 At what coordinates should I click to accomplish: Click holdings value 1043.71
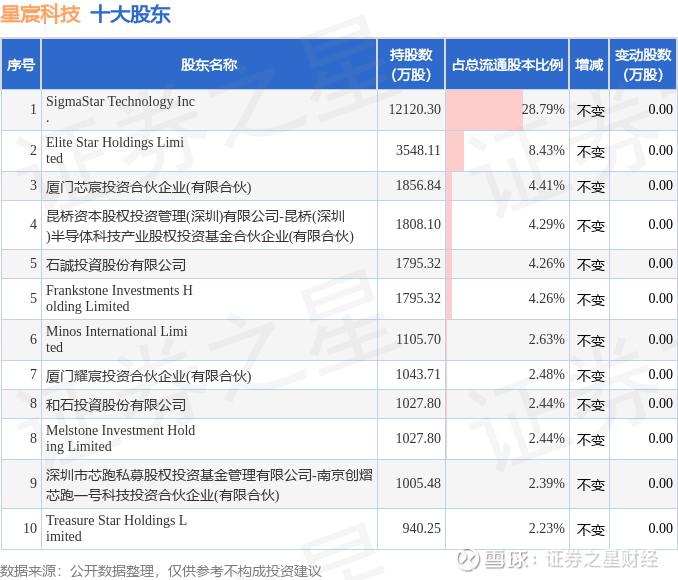tap(419, 374)
